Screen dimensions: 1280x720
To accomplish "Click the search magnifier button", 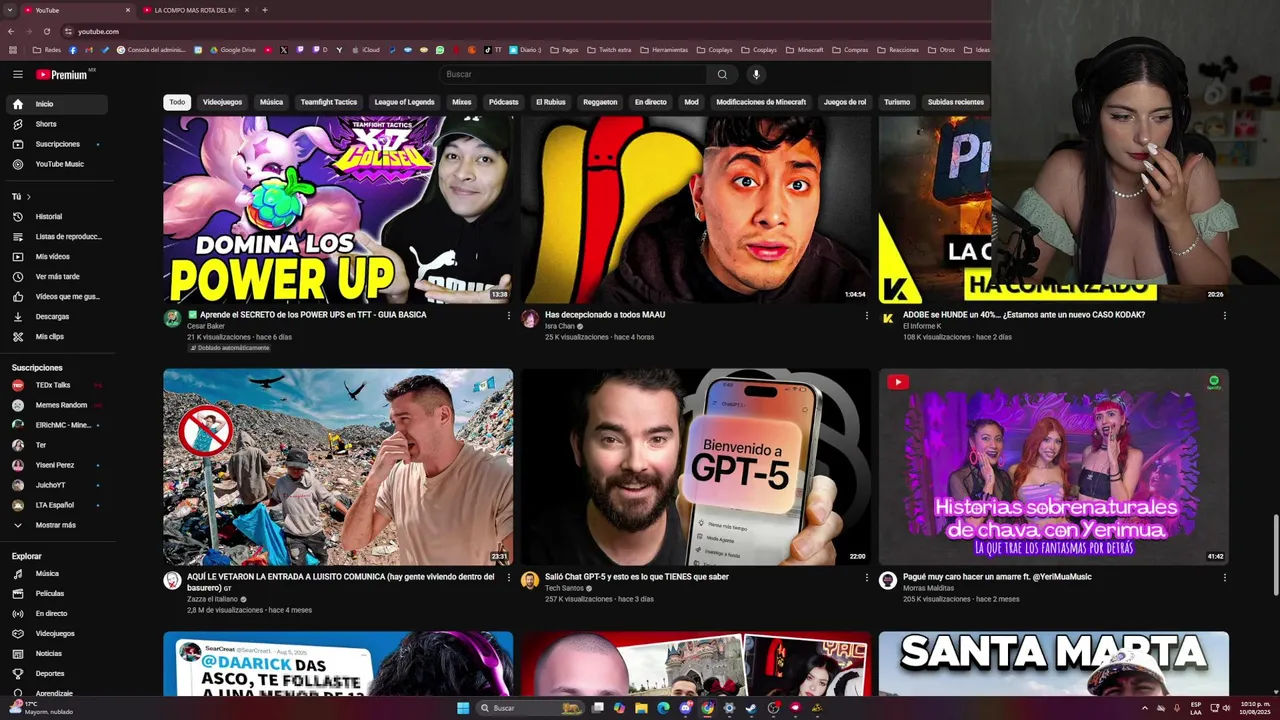I will pos(722,74).
